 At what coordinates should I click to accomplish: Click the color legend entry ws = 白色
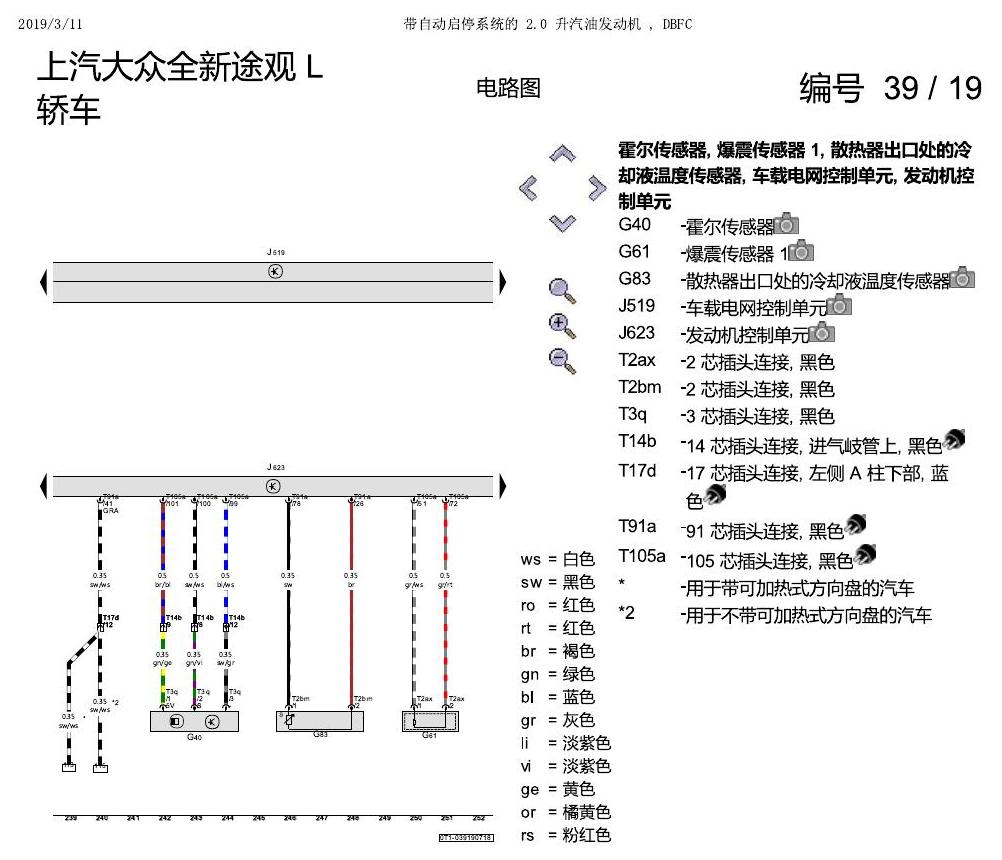point(557,560)
